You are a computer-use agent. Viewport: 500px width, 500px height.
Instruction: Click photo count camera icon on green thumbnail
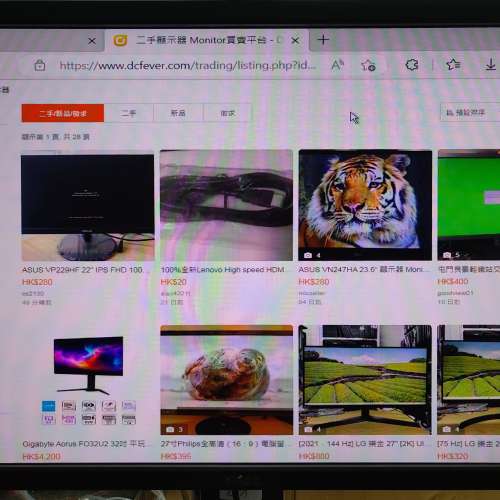tap(447, 255)
